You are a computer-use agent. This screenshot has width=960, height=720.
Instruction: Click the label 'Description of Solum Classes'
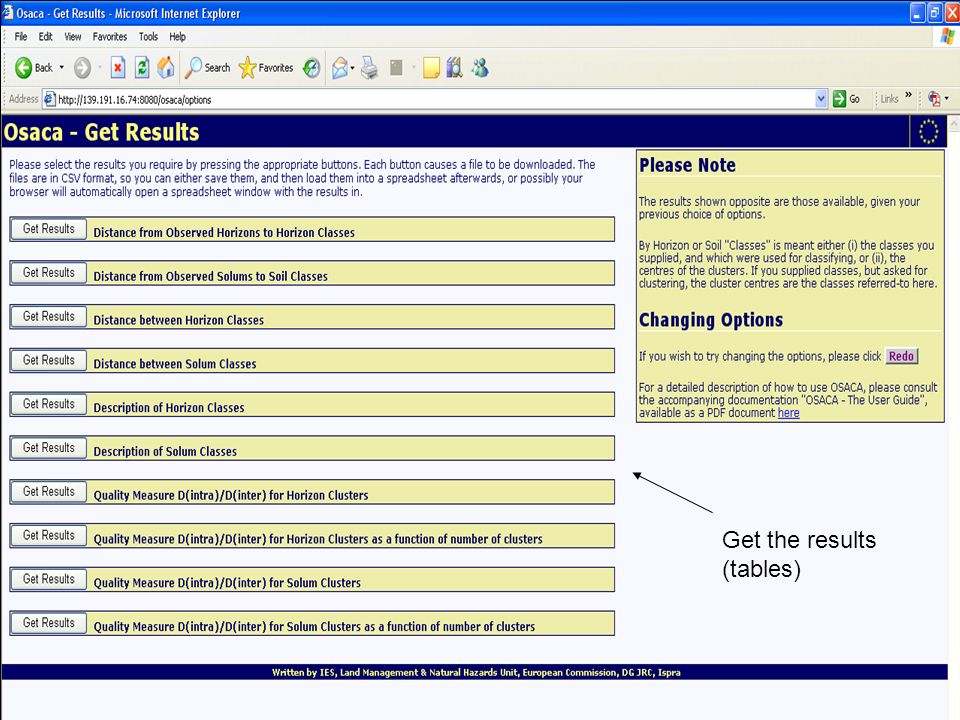coord(165,451)
